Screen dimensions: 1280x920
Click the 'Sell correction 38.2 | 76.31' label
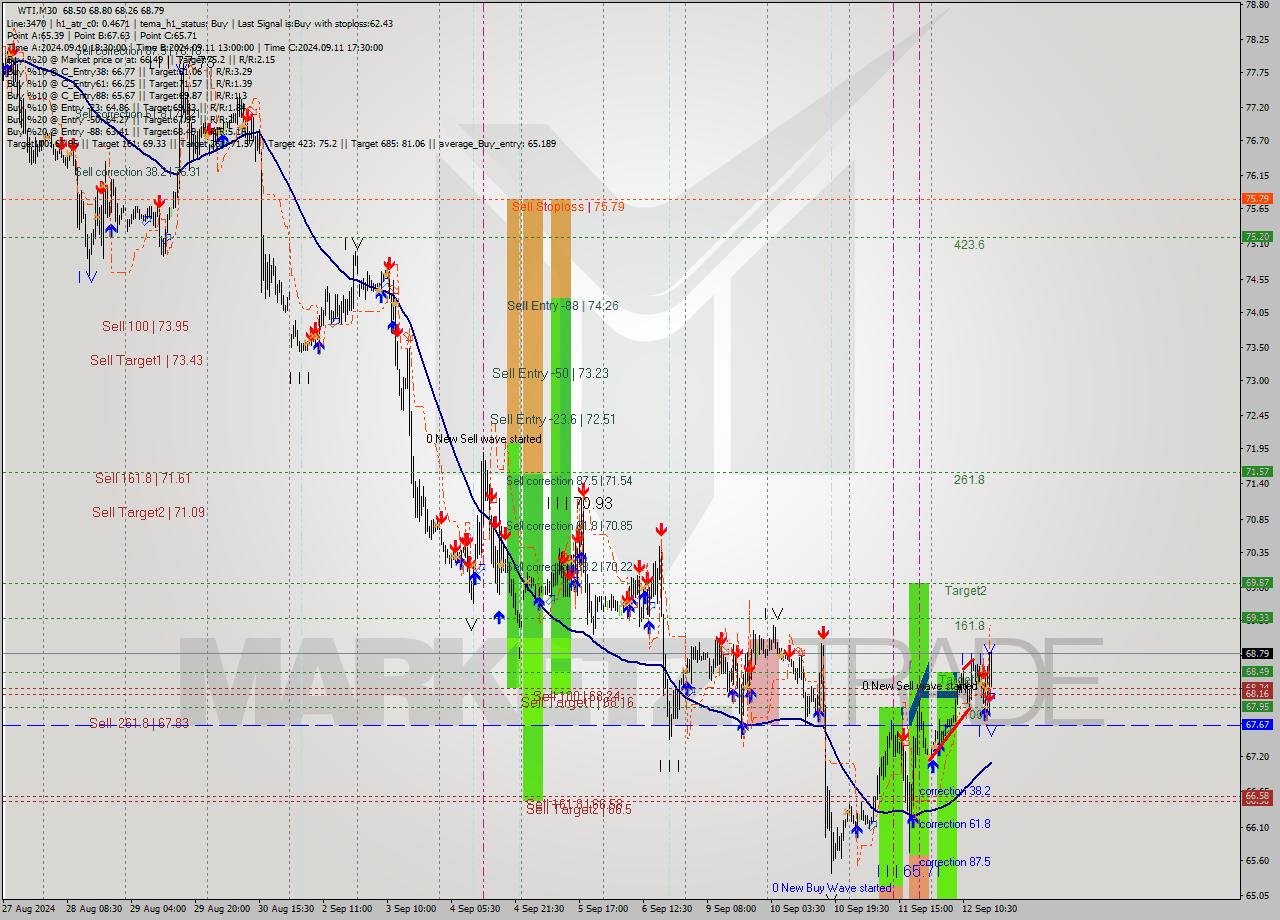pyautogui.click(x=138, y=172)
